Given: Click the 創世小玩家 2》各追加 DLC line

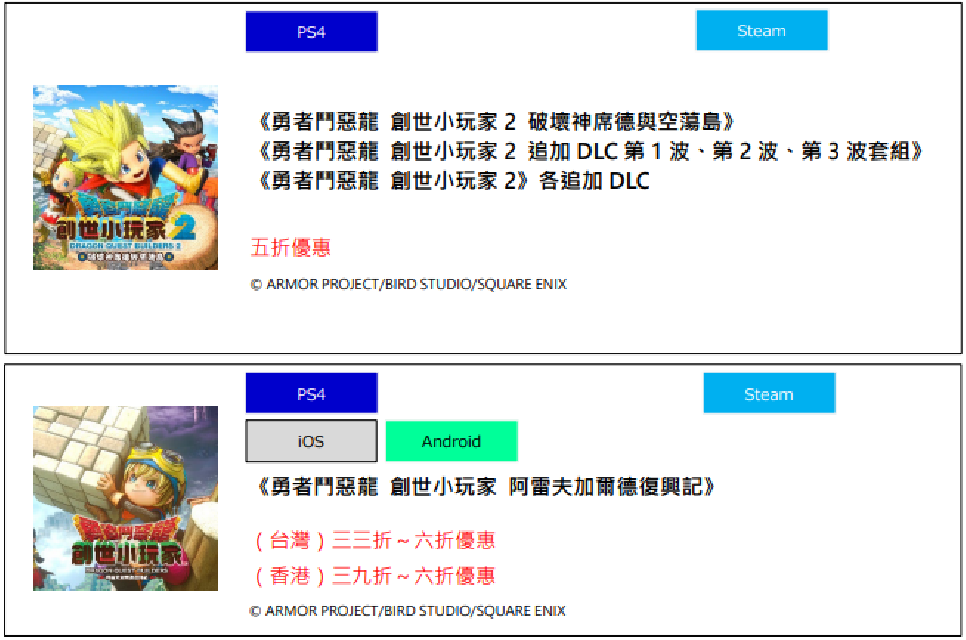Looking at the screenshot, I should pos(453,180).
